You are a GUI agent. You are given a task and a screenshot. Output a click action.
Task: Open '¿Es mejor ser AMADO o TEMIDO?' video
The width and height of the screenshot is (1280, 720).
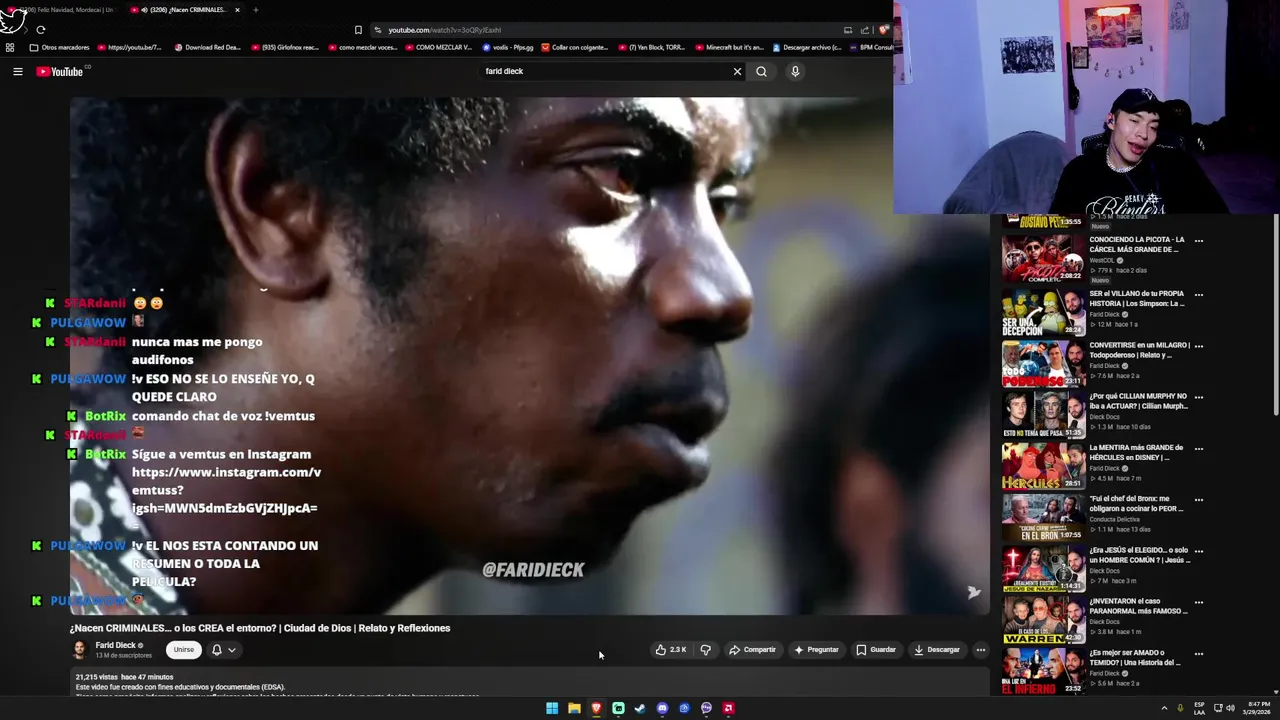pyautogui.click(x=1043, y=671)
